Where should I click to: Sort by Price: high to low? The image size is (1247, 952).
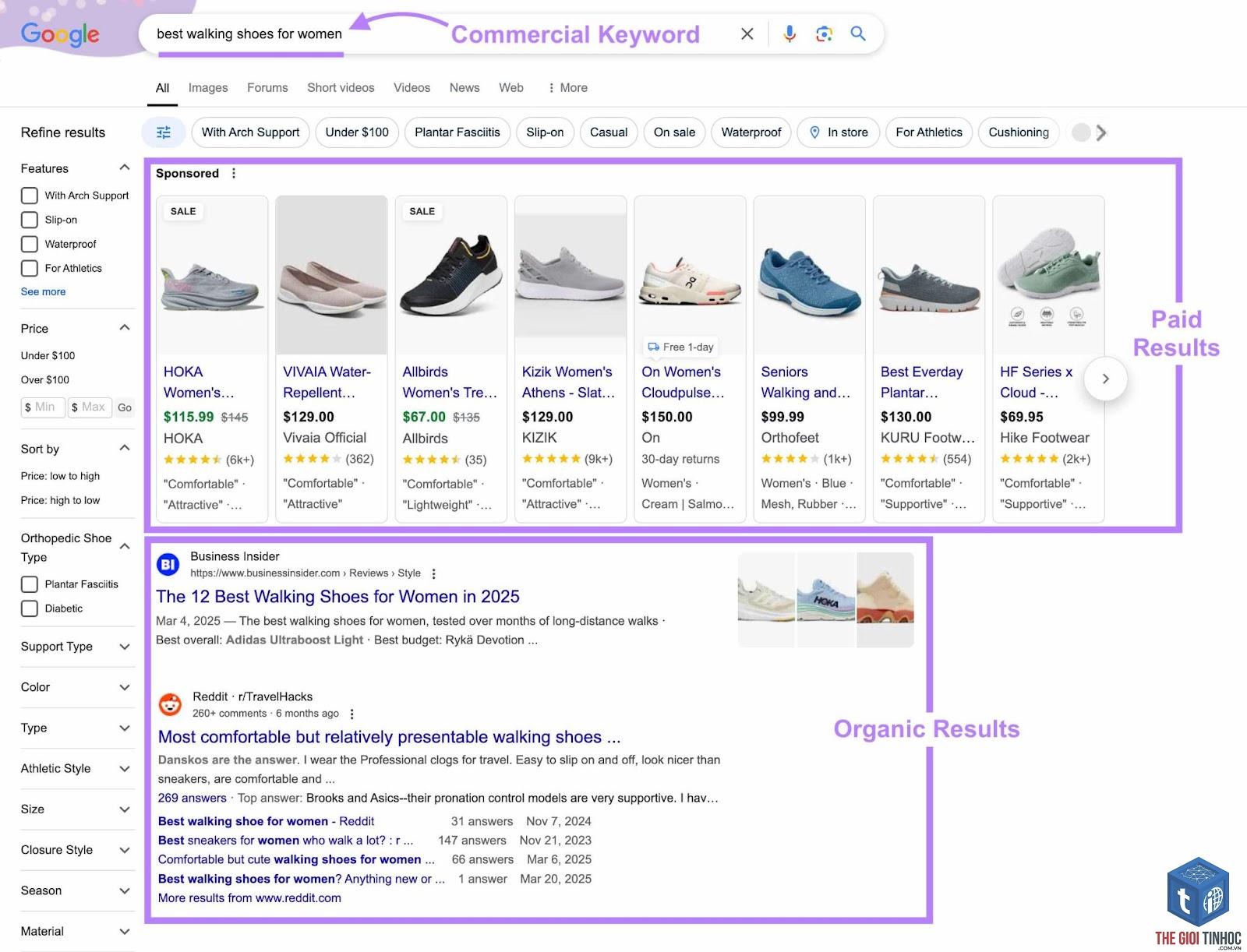click(61, 500)
